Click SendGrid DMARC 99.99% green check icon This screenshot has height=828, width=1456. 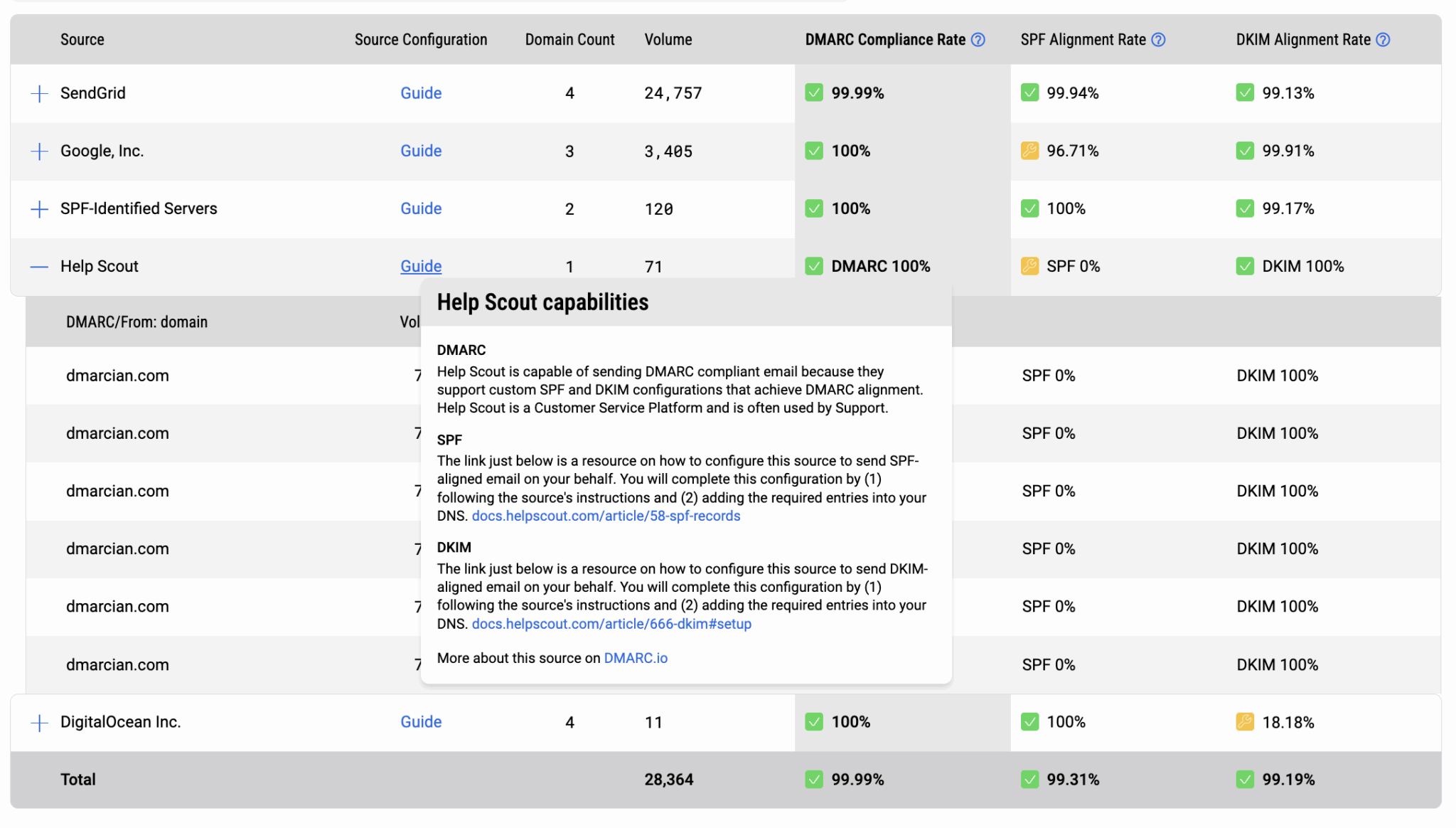814,93
